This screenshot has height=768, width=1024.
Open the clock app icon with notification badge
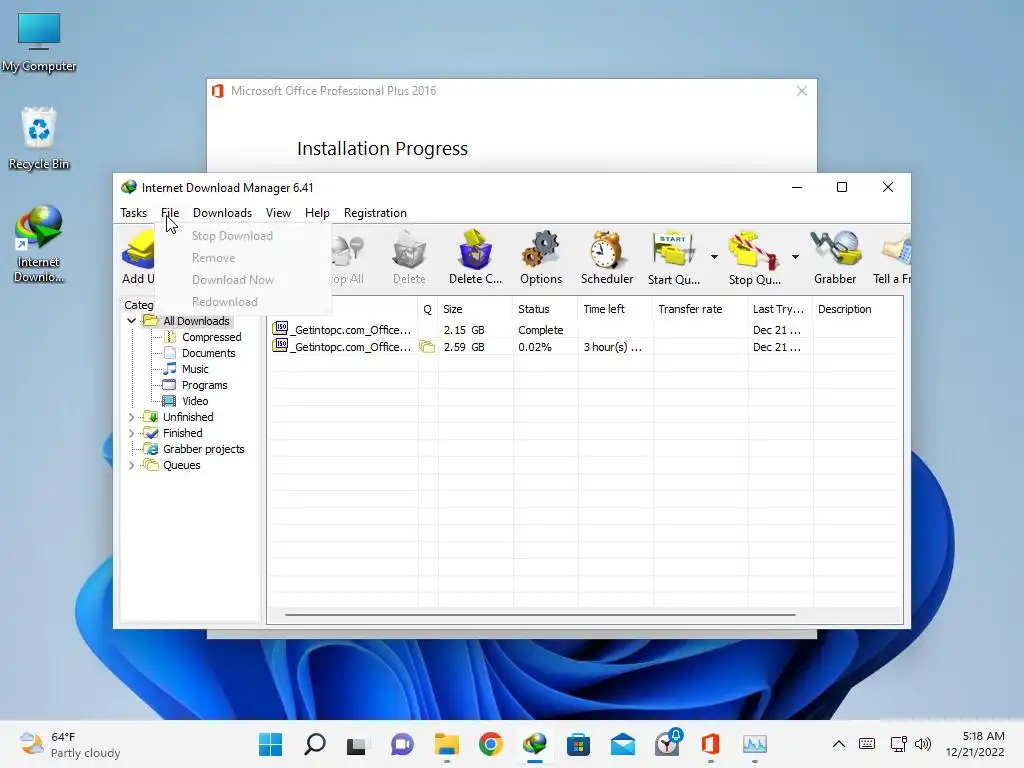click(x=667, y=743)
